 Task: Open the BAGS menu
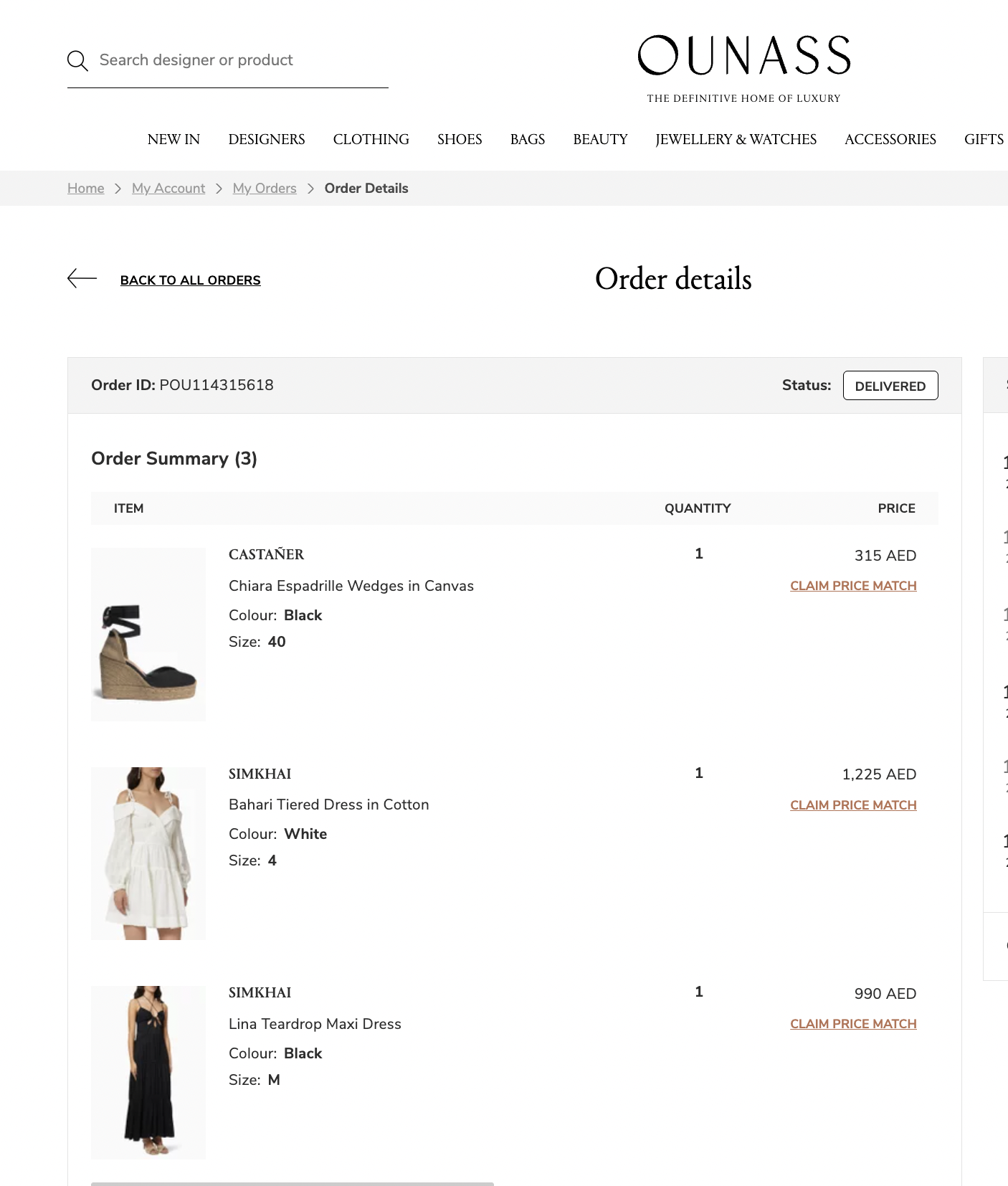click(528, 140)
